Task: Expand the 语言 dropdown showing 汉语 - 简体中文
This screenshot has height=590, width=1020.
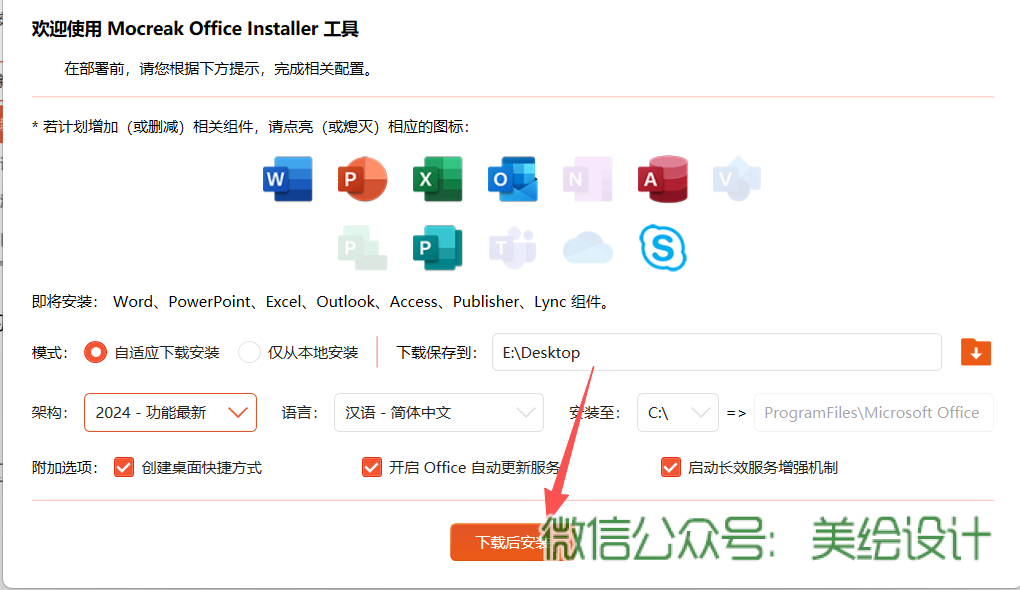Action: [438, 412]
